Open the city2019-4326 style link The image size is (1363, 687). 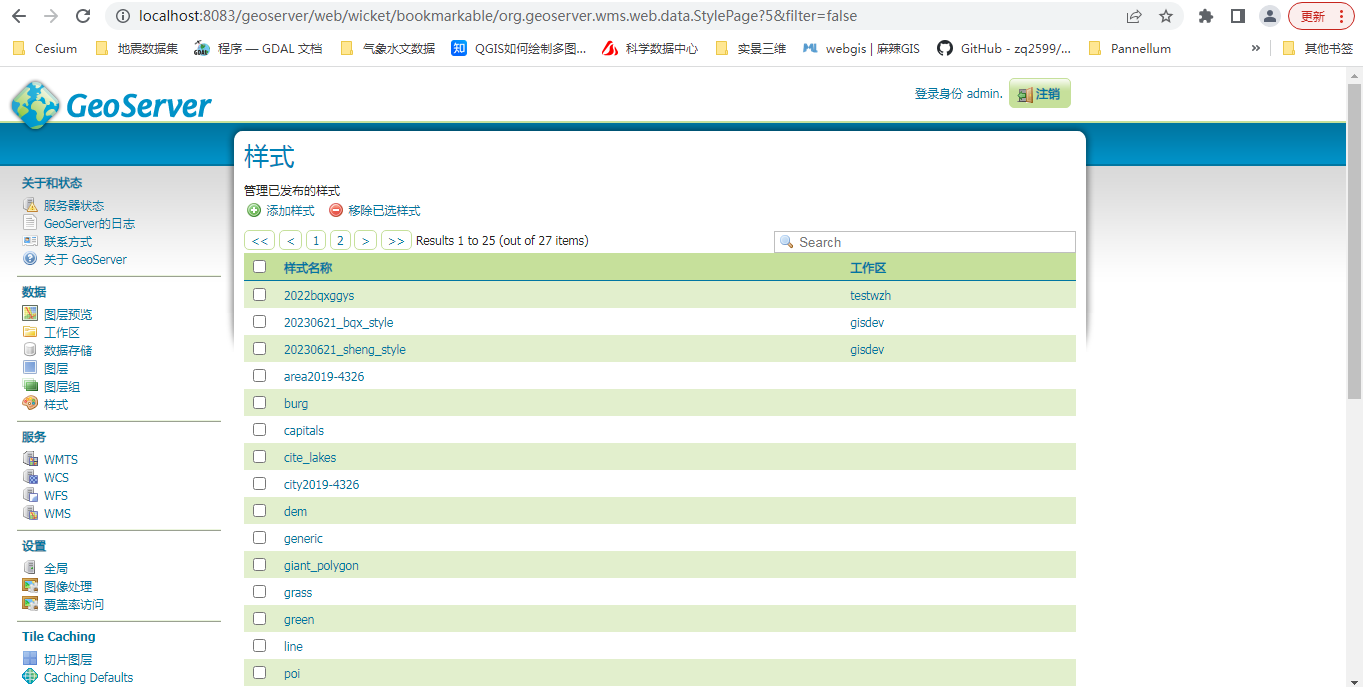pyautogui.click(x=321, y=485)
